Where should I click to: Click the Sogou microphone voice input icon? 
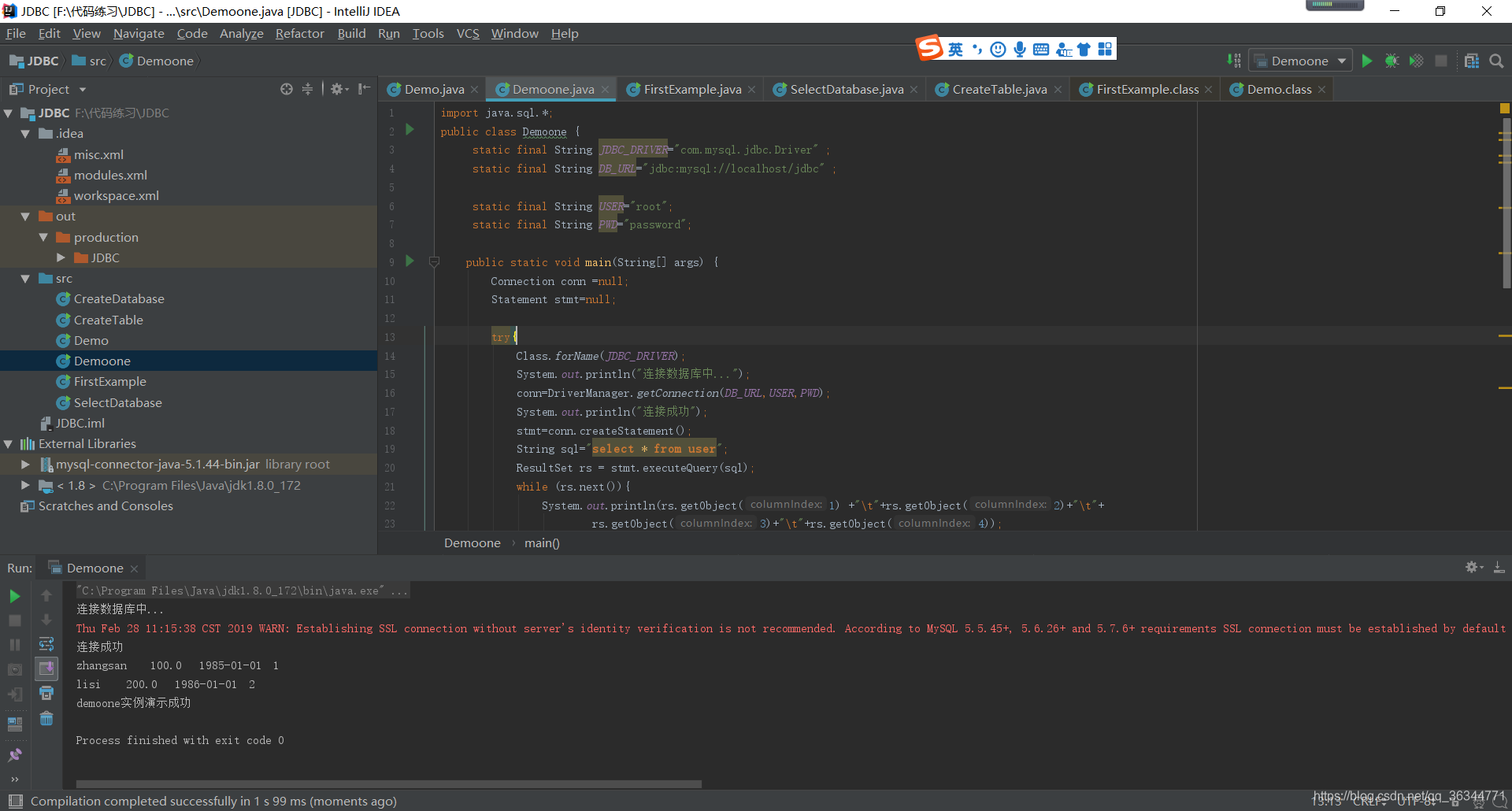click(x=1020, y=49)
